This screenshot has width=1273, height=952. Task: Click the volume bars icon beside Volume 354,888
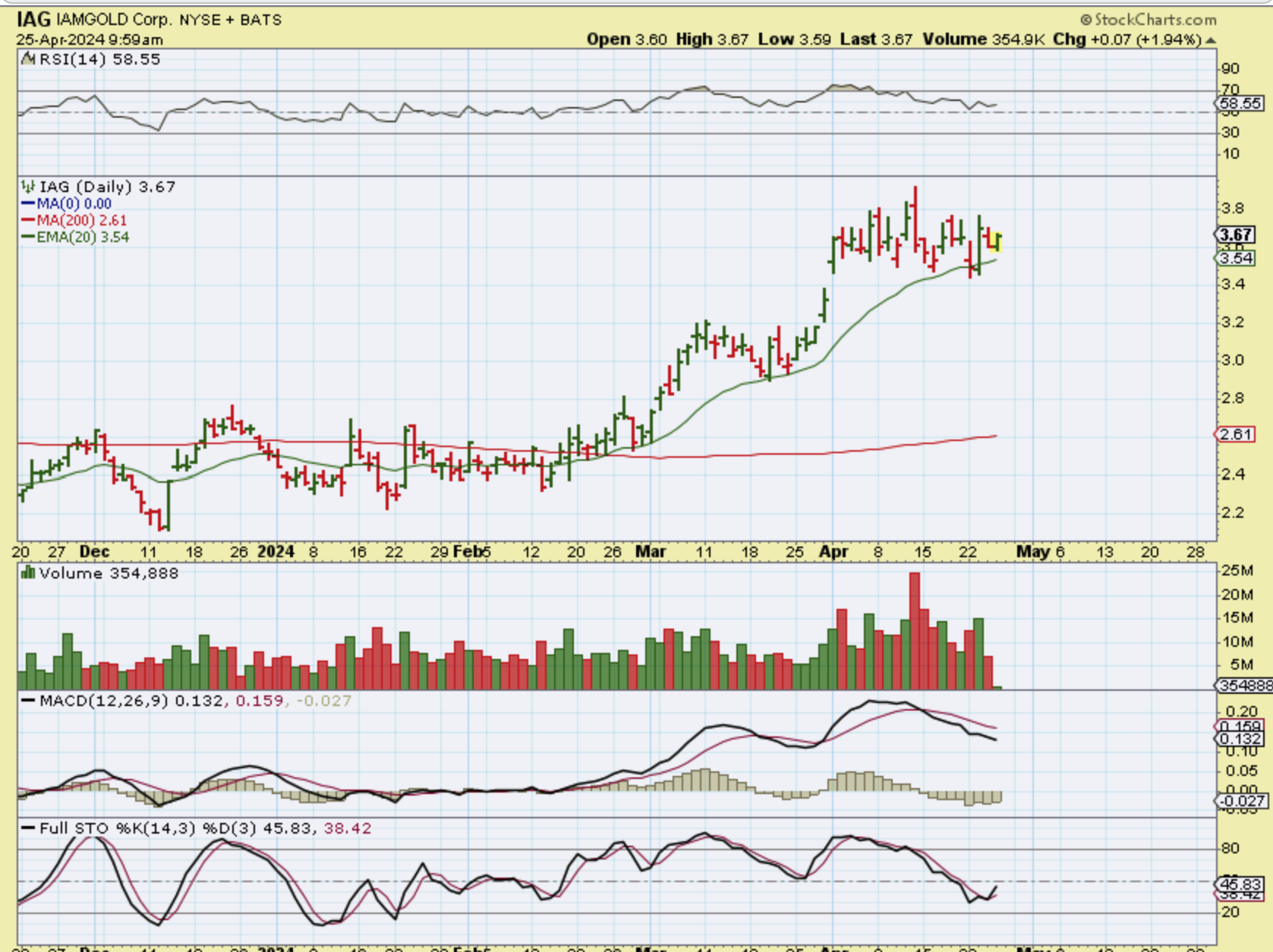tap(28, 572)
